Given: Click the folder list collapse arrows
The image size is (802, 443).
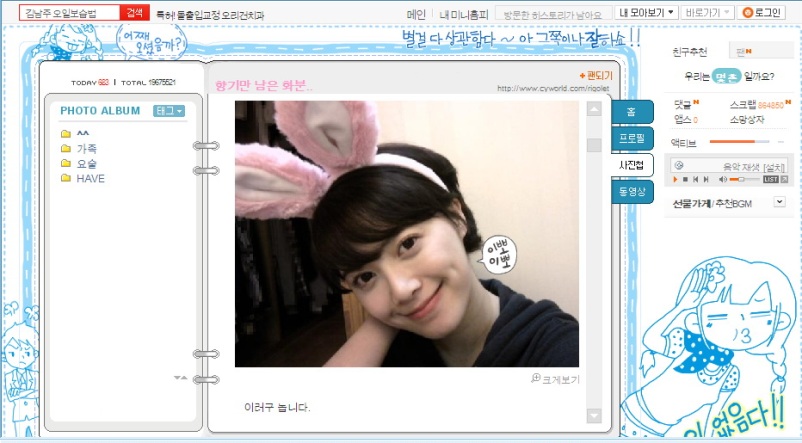Looking at the screenshot, I should pyautogui.click(x=180, y=378).
